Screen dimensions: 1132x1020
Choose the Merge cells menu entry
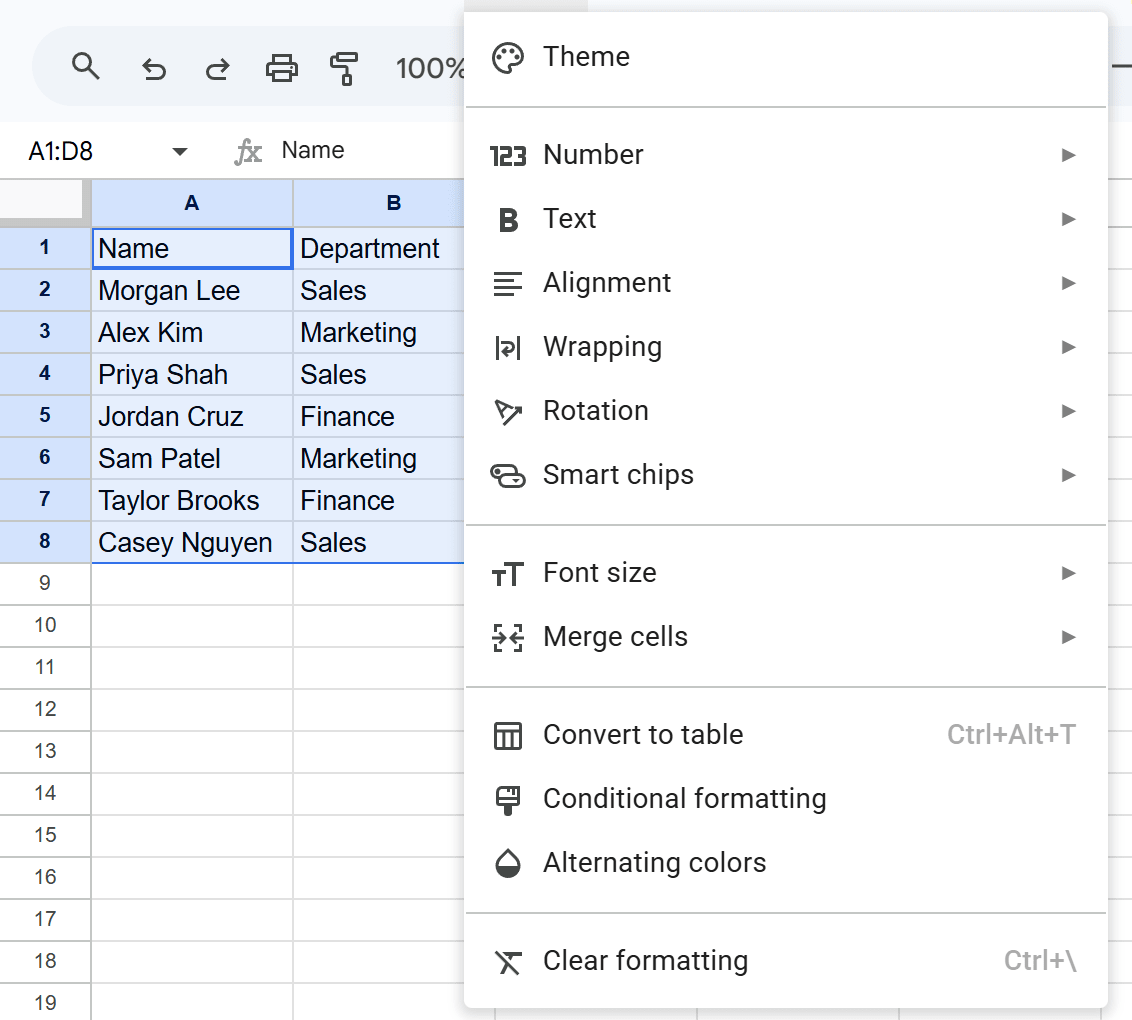(785, 637)
